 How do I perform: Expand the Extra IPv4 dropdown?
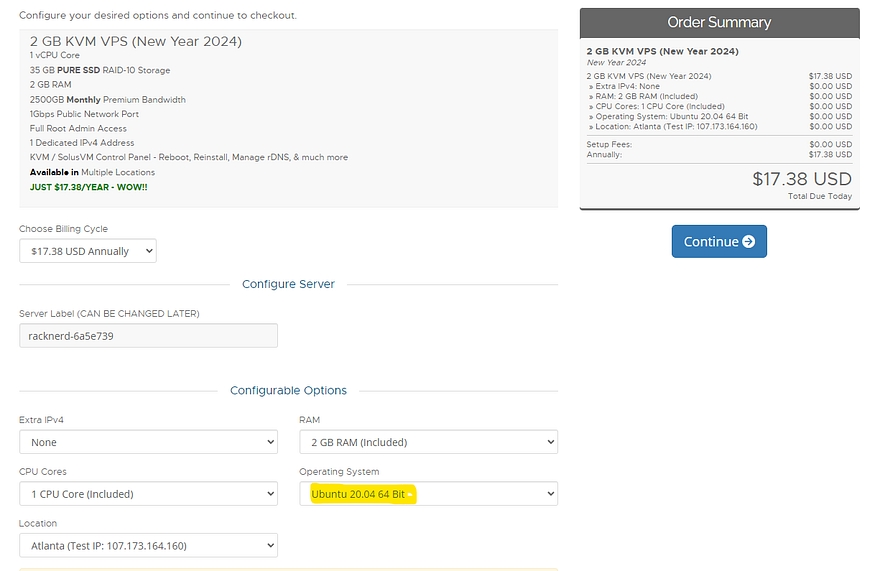[x=148, y=442]
